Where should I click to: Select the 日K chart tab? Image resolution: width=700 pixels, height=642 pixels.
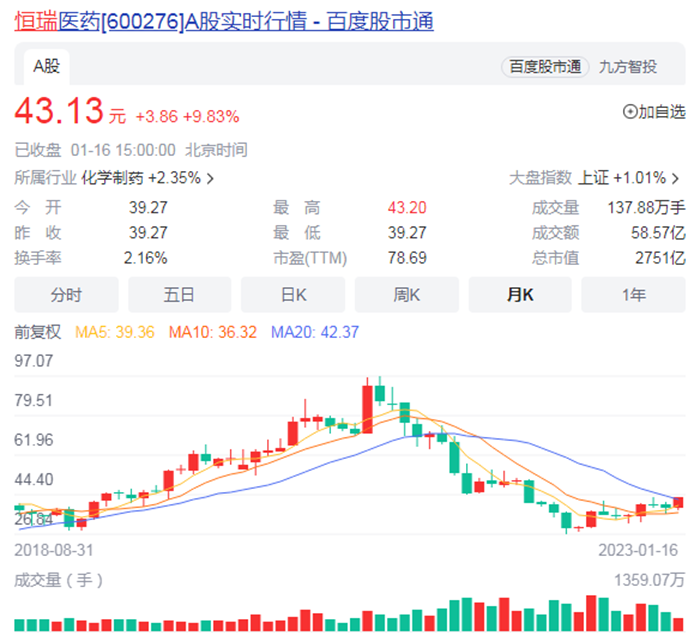click(x=293, y=295)
